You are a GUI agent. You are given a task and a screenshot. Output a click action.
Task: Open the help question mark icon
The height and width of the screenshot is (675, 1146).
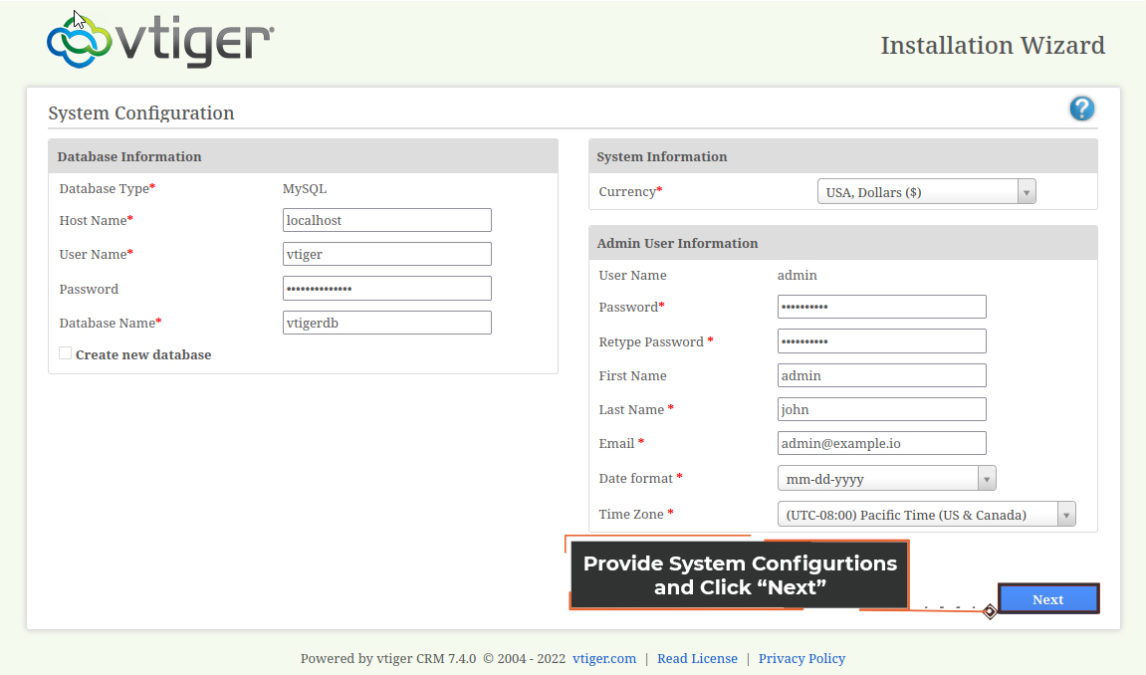click(1082, 108)
